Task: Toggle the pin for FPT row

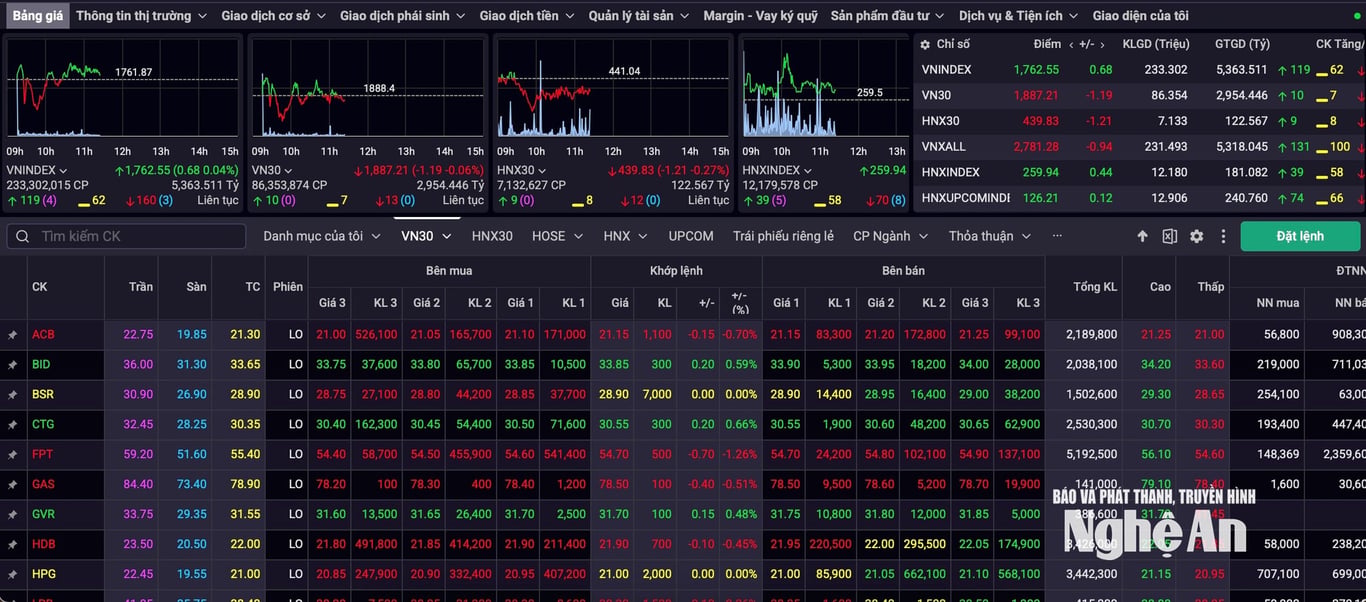Action: coord(13,455)
